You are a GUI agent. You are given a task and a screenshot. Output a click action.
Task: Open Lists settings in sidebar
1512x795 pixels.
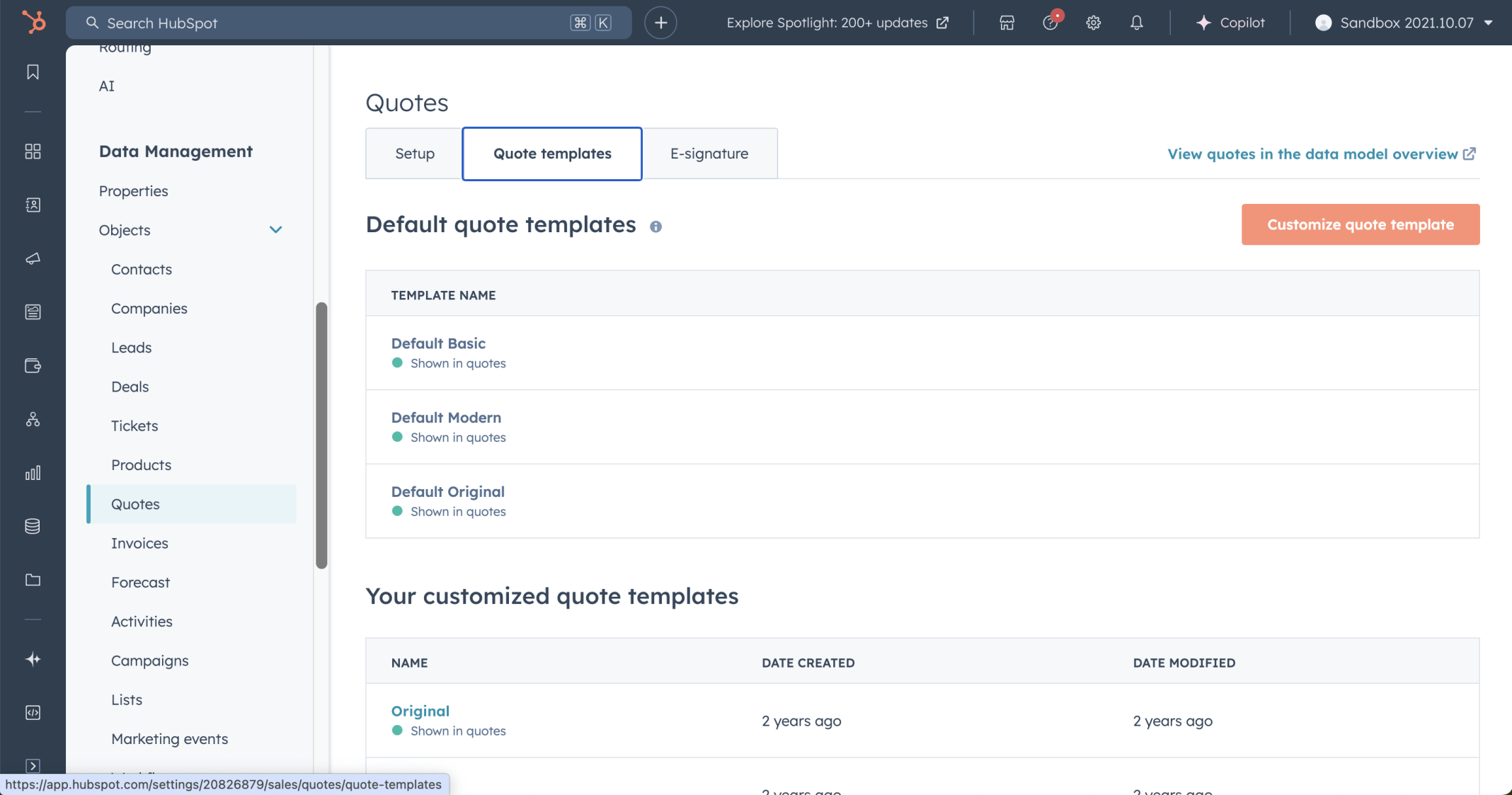click(126, 700)
